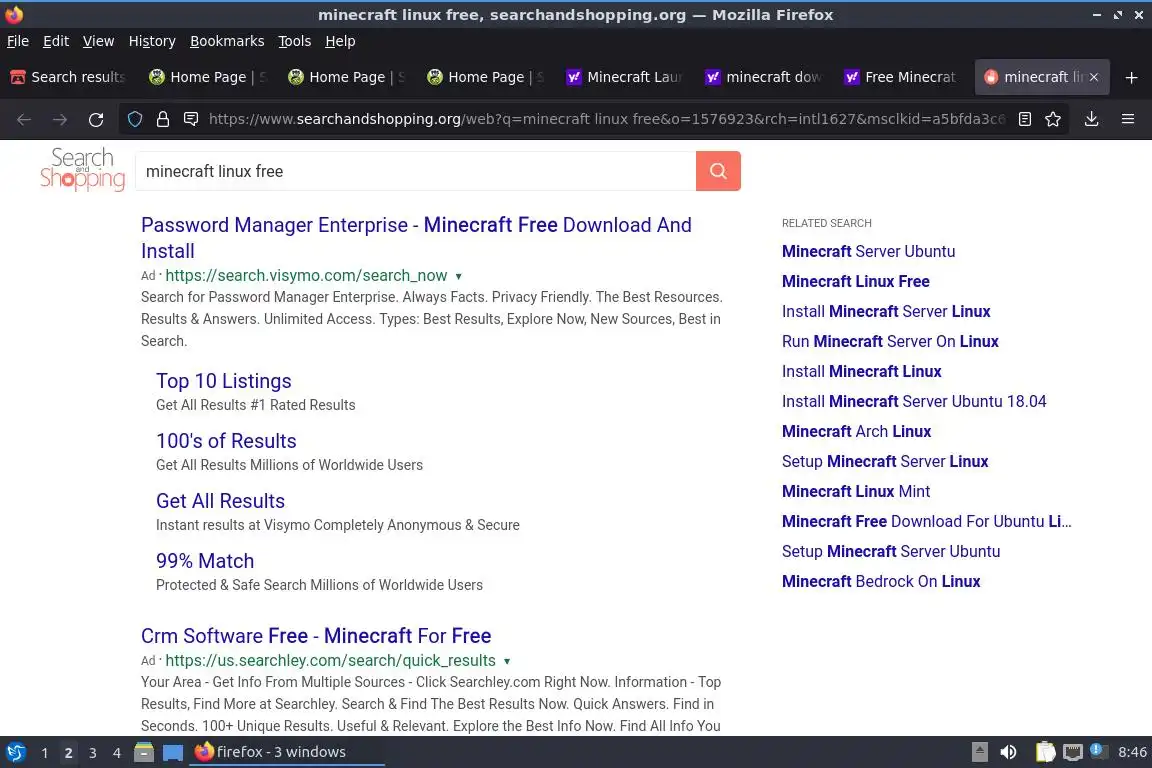Viewport: 1152px width, 768px height.
Task: Show desktop via blue taskbar icon
Action: (x=173, y=753)
